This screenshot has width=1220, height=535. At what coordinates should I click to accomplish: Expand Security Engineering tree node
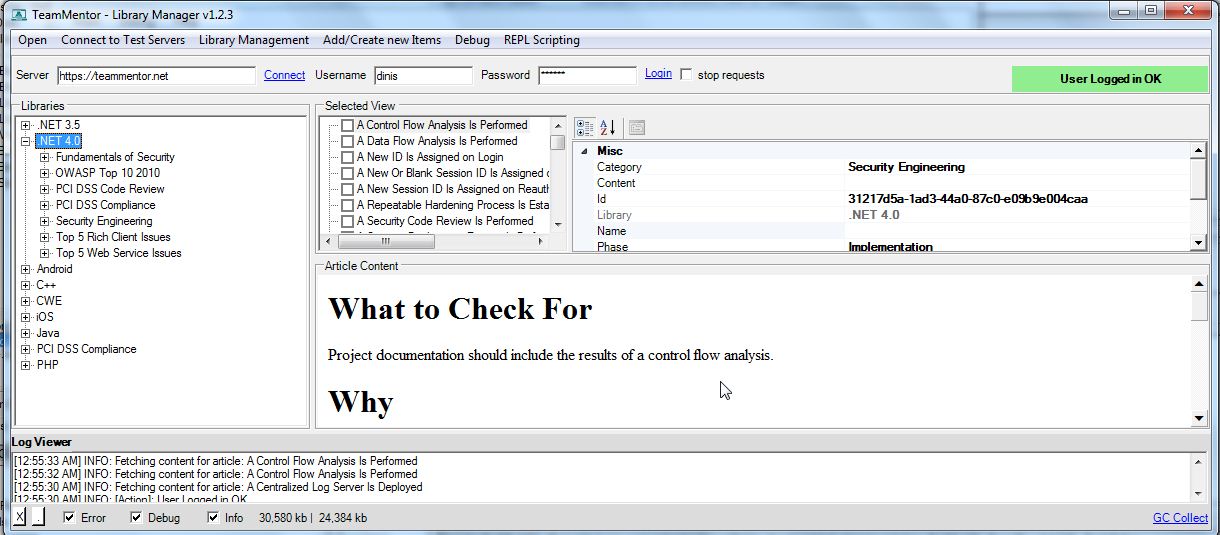click(x=45, y=221)
